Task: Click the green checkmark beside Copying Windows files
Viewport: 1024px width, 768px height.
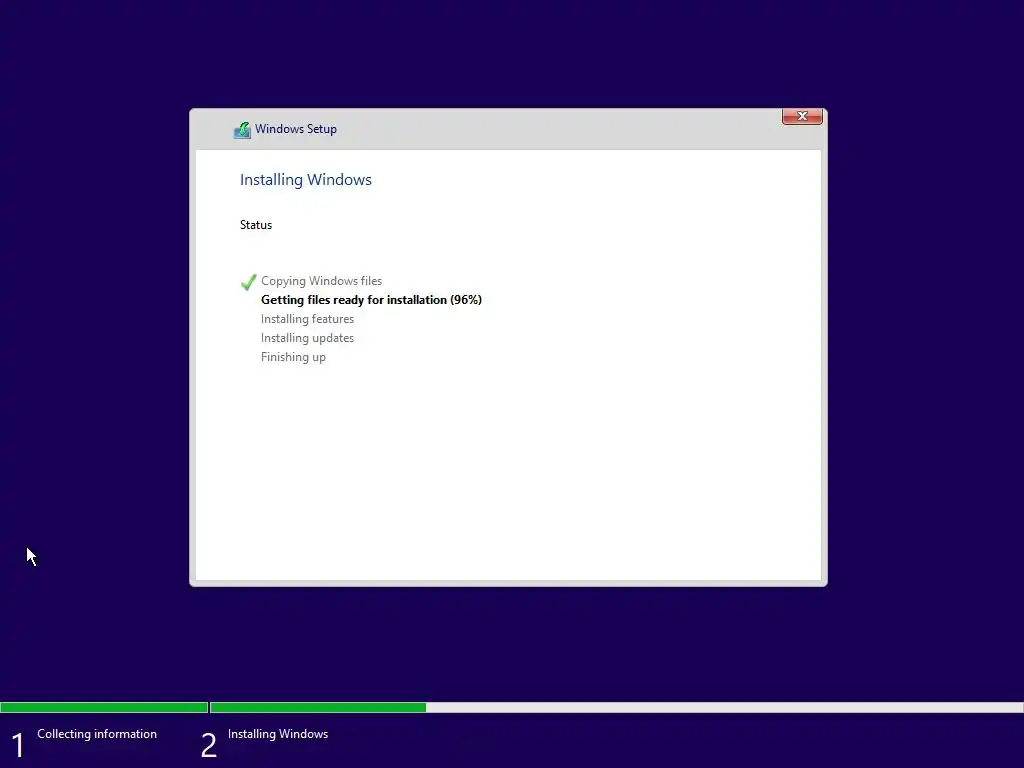Action: click(248, 281)
